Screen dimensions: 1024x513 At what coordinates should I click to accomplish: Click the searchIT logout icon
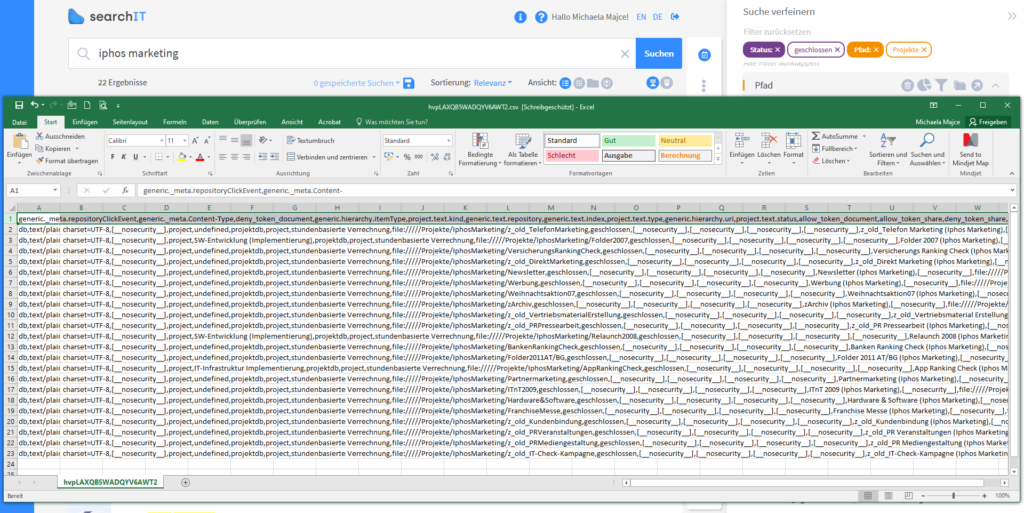click(675, 17)
